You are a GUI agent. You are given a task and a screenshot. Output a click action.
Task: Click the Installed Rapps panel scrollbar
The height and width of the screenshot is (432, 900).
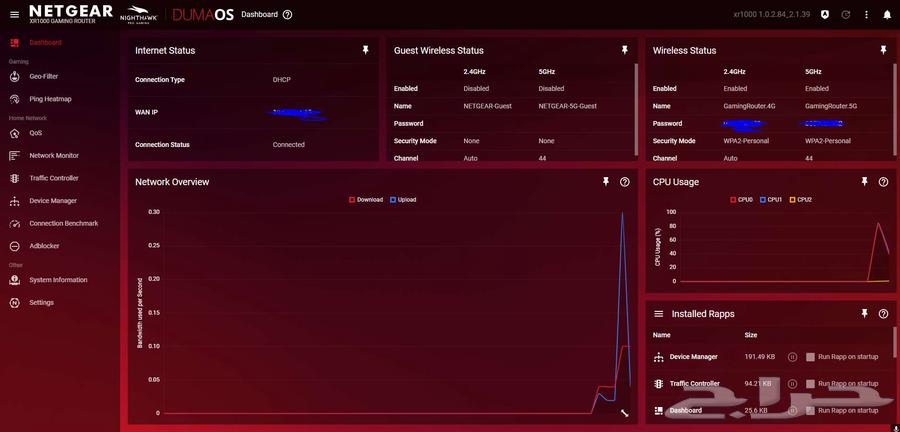(x=895, y=344)
